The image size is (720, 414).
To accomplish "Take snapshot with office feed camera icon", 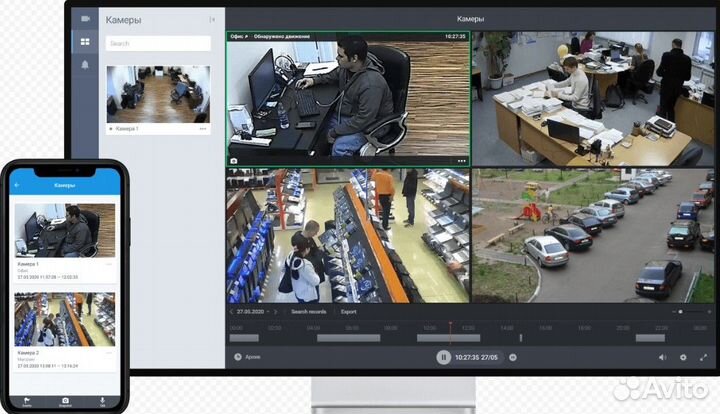I will pos(234,160).
